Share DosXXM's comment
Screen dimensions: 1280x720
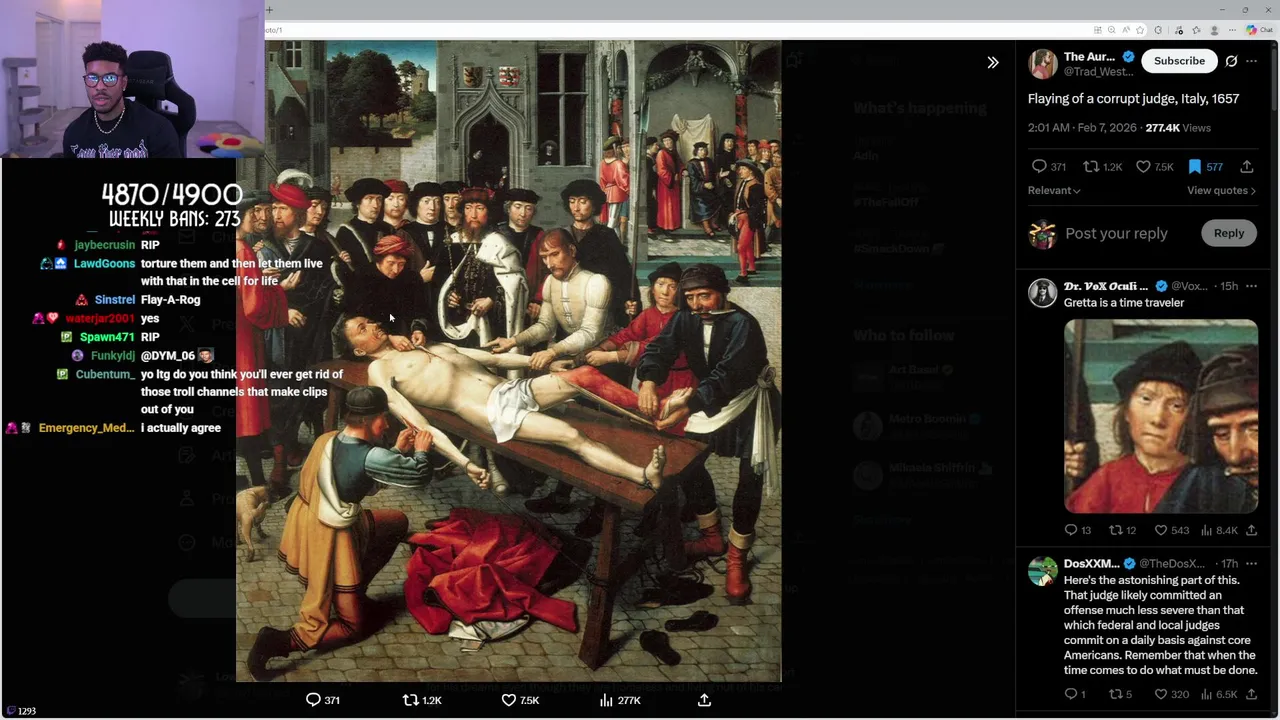pos(1251,694)
